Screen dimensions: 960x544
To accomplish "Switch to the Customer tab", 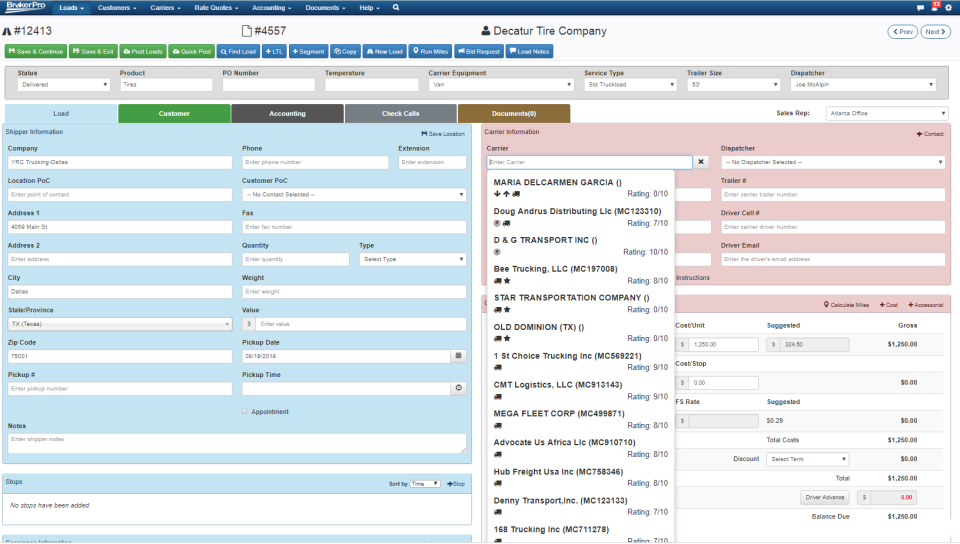I will pyautogui.click(x=174, y=113).
